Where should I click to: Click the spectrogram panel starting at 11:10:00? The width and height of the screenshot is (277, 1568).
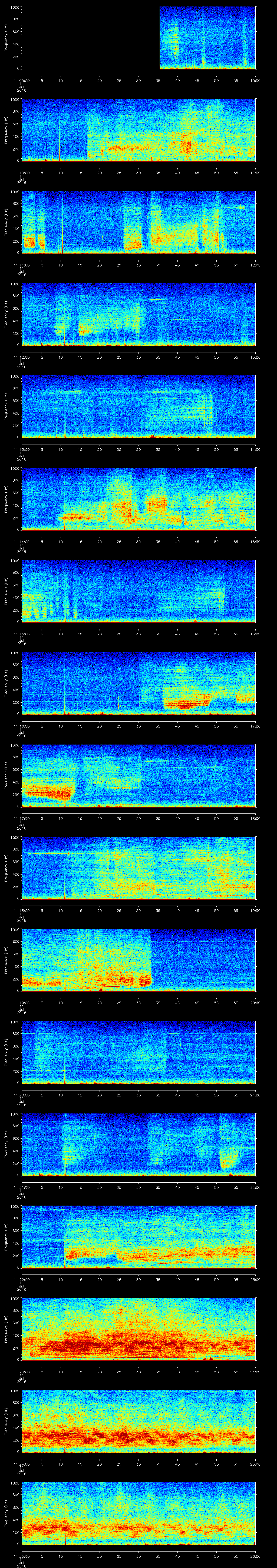(x=138, y=130)
